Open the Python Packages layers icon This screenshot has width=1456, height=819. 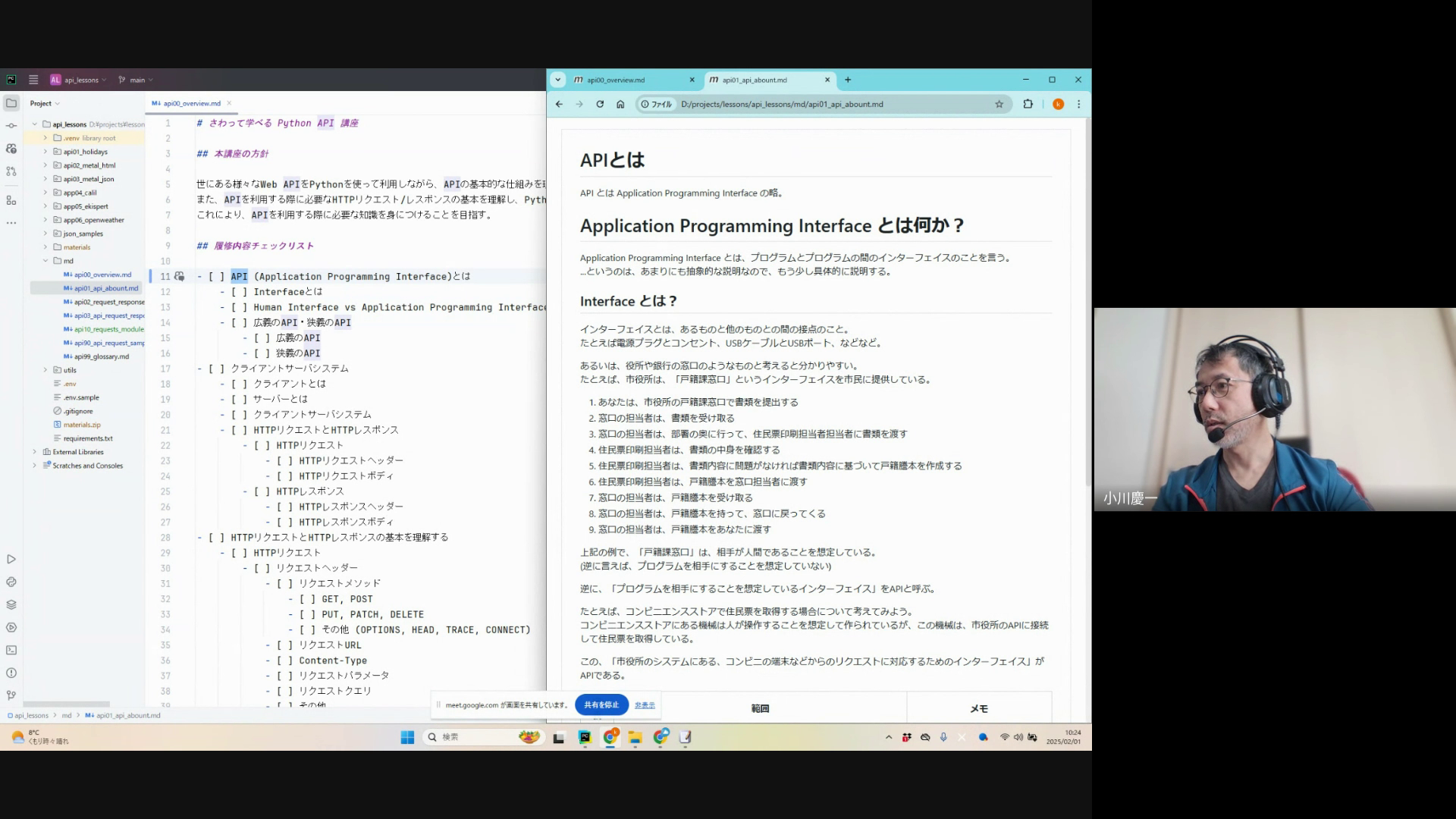tap(11, 604)
